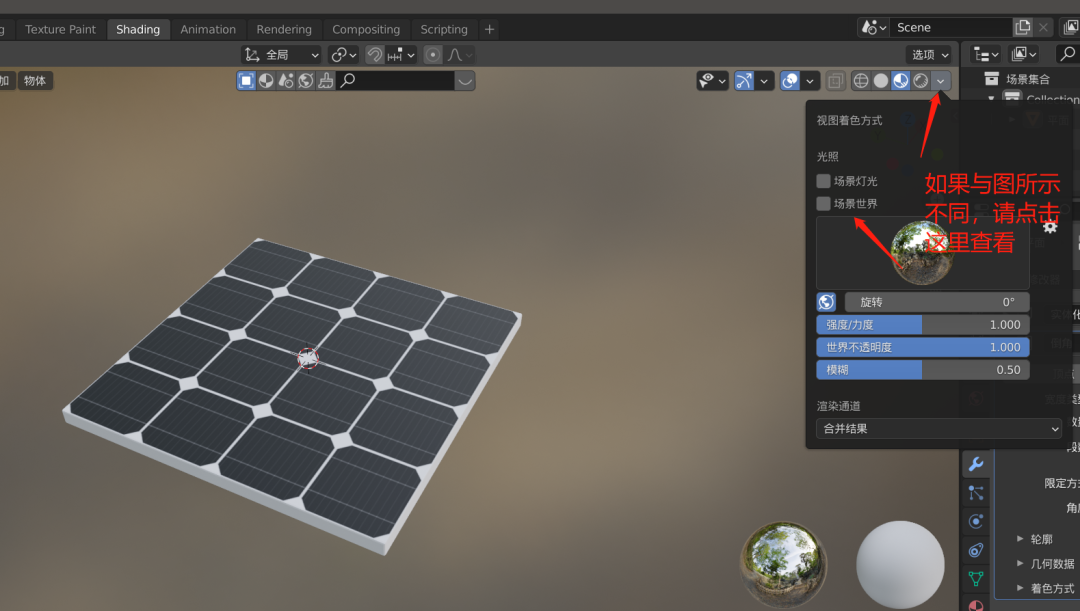Open the overlays options arrow
Screen dimensions: 1080x611
click(809, 81)
